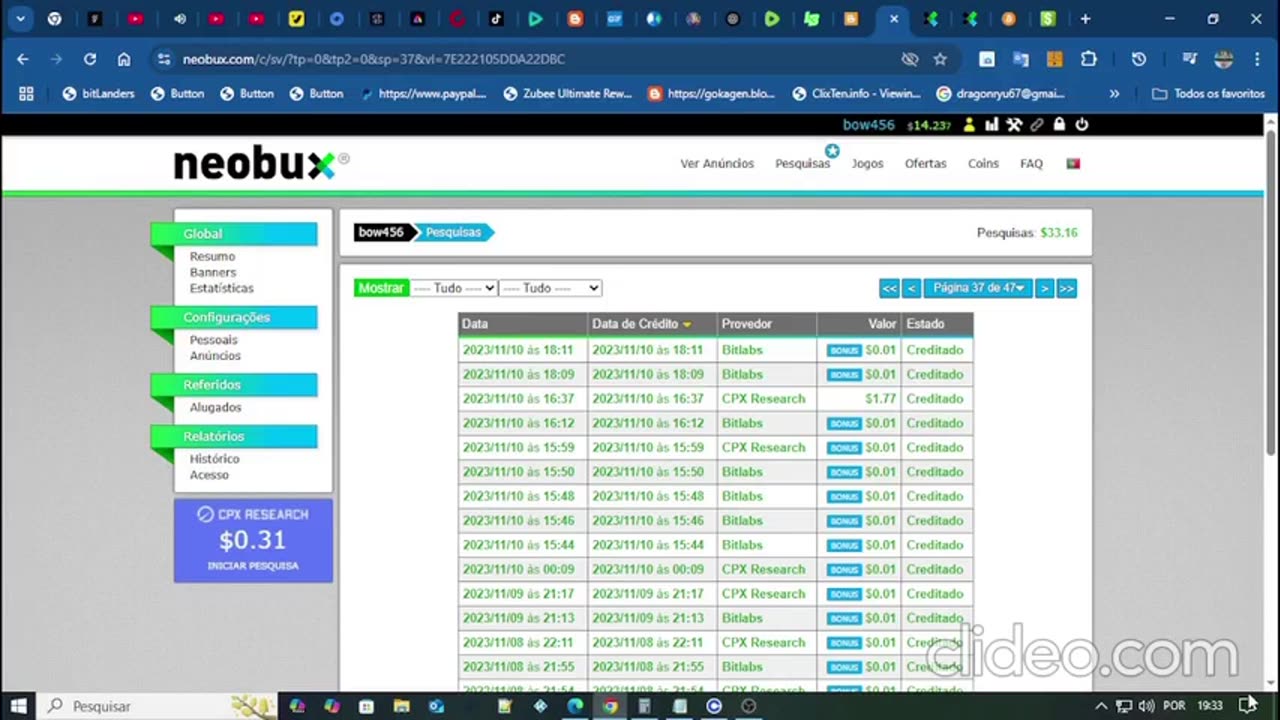The width and height of the screenshot is (1280, 720).
Task: Jump to the last page with >>
Action: (x=1066, y=288)
